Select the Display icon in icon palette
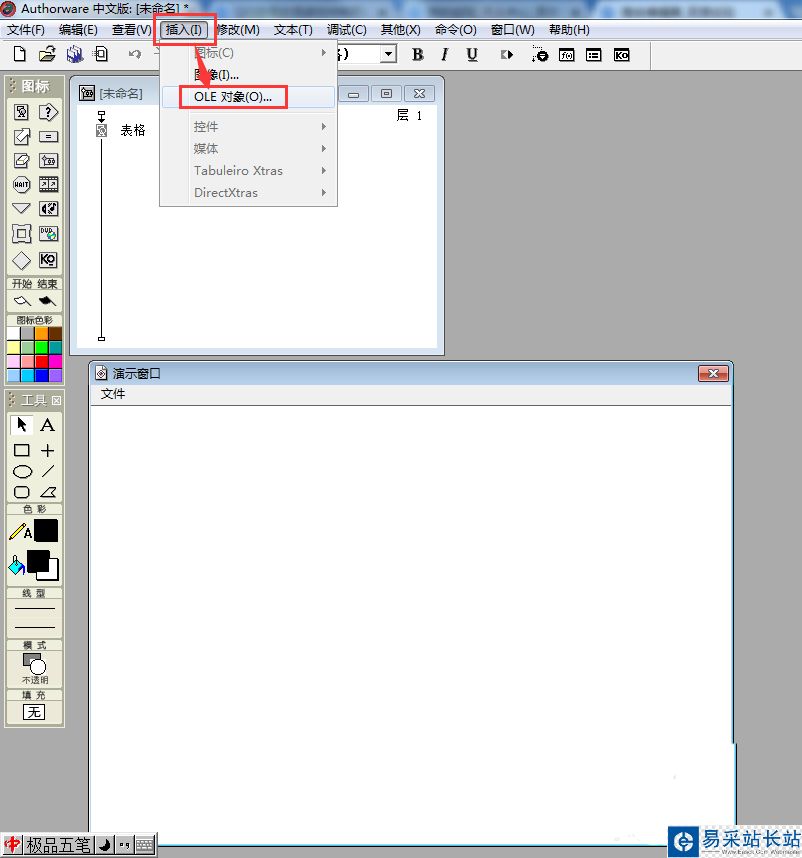Image resolution: width=802 pixels, height=858 pixels. tap(21, 112)
